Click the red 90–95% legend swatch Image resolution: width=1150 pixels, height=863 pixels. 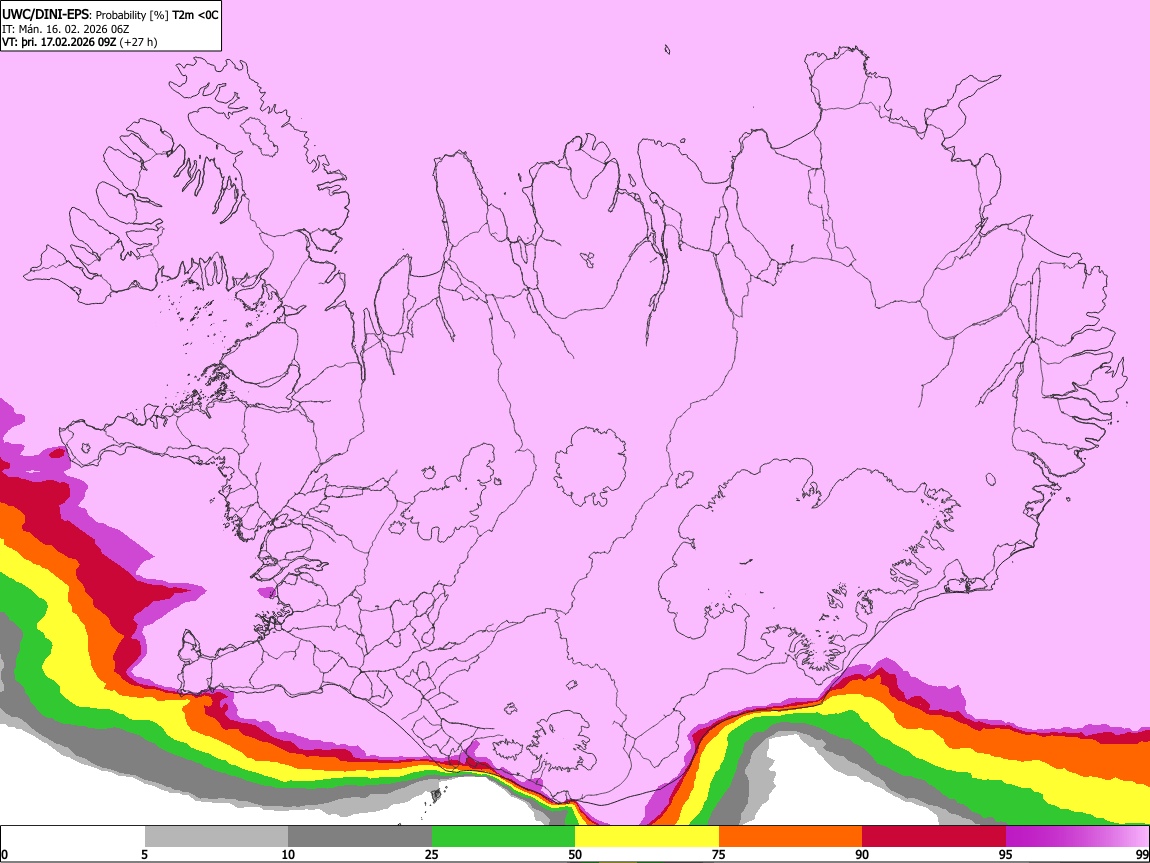pos(934,837)
